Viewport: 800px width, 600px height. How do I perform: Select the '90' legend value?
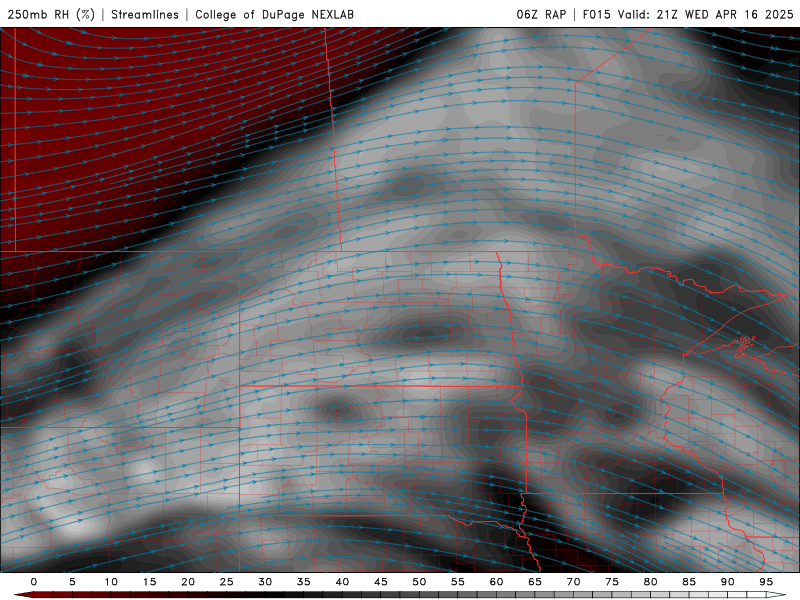click(727, 582)
